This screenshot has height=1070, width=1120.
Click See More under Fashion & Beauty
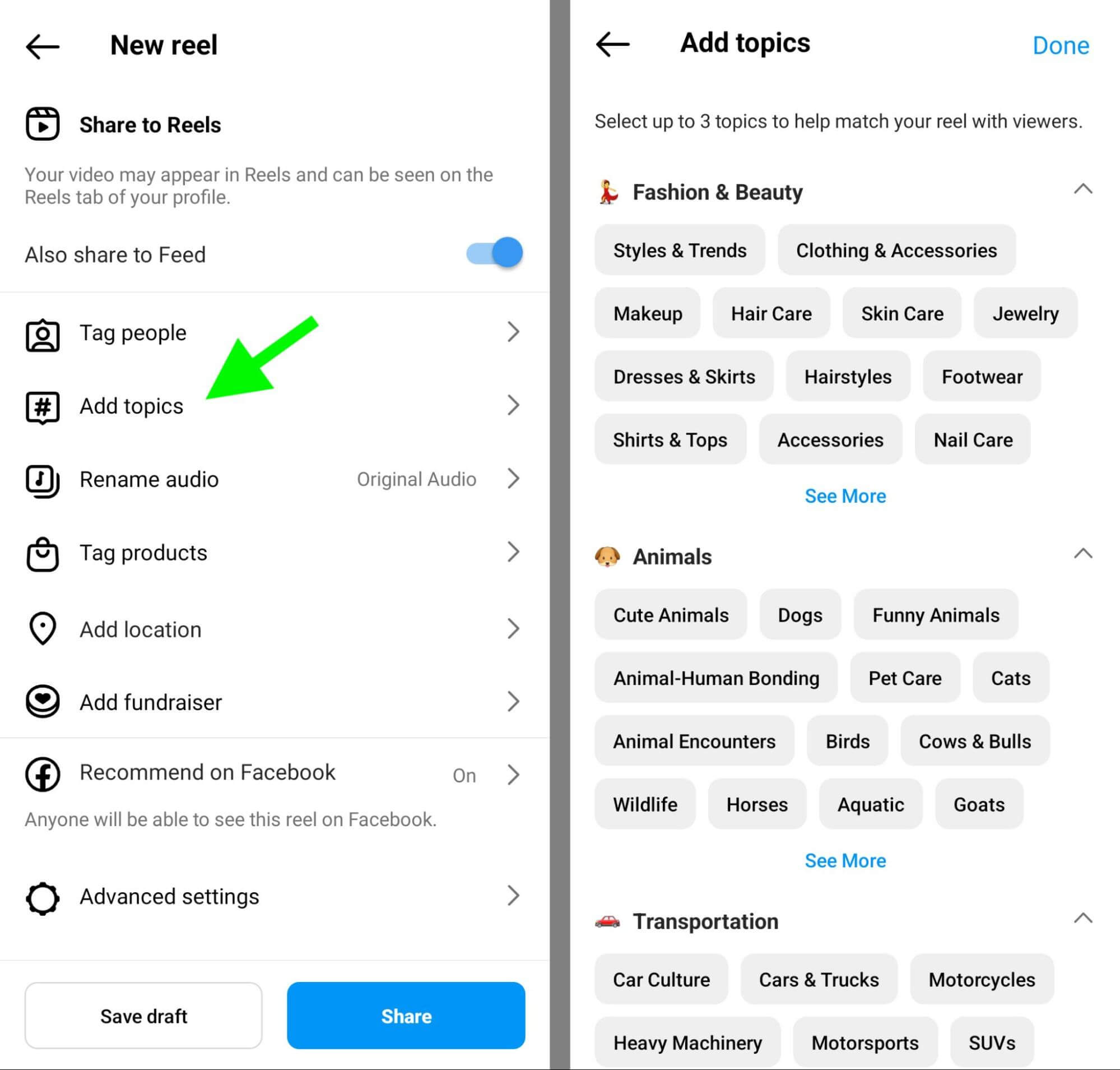844,495
